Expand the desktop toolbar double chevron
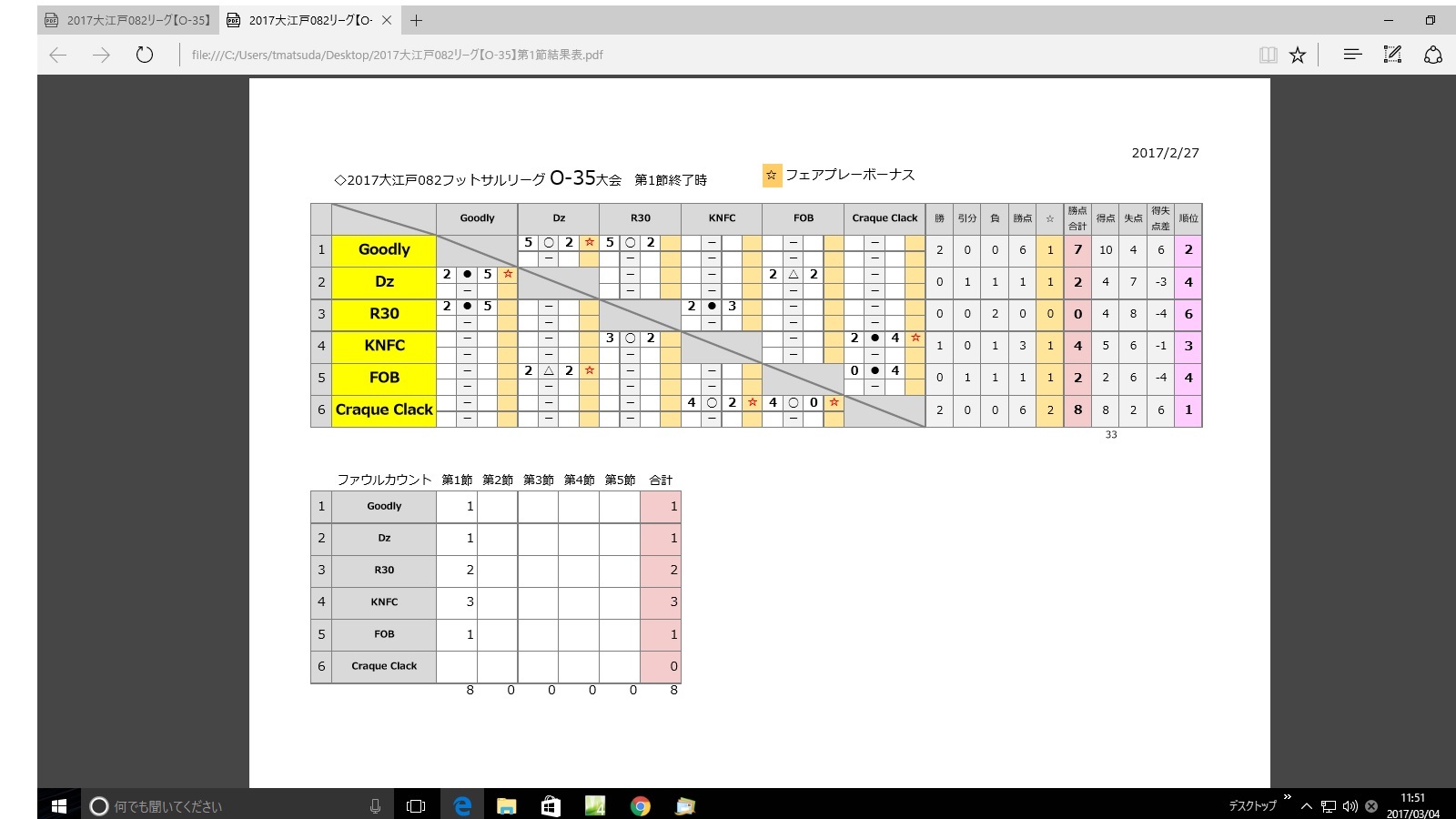The width and height of the screenshot is (1456, 819). click(1287, 798)
